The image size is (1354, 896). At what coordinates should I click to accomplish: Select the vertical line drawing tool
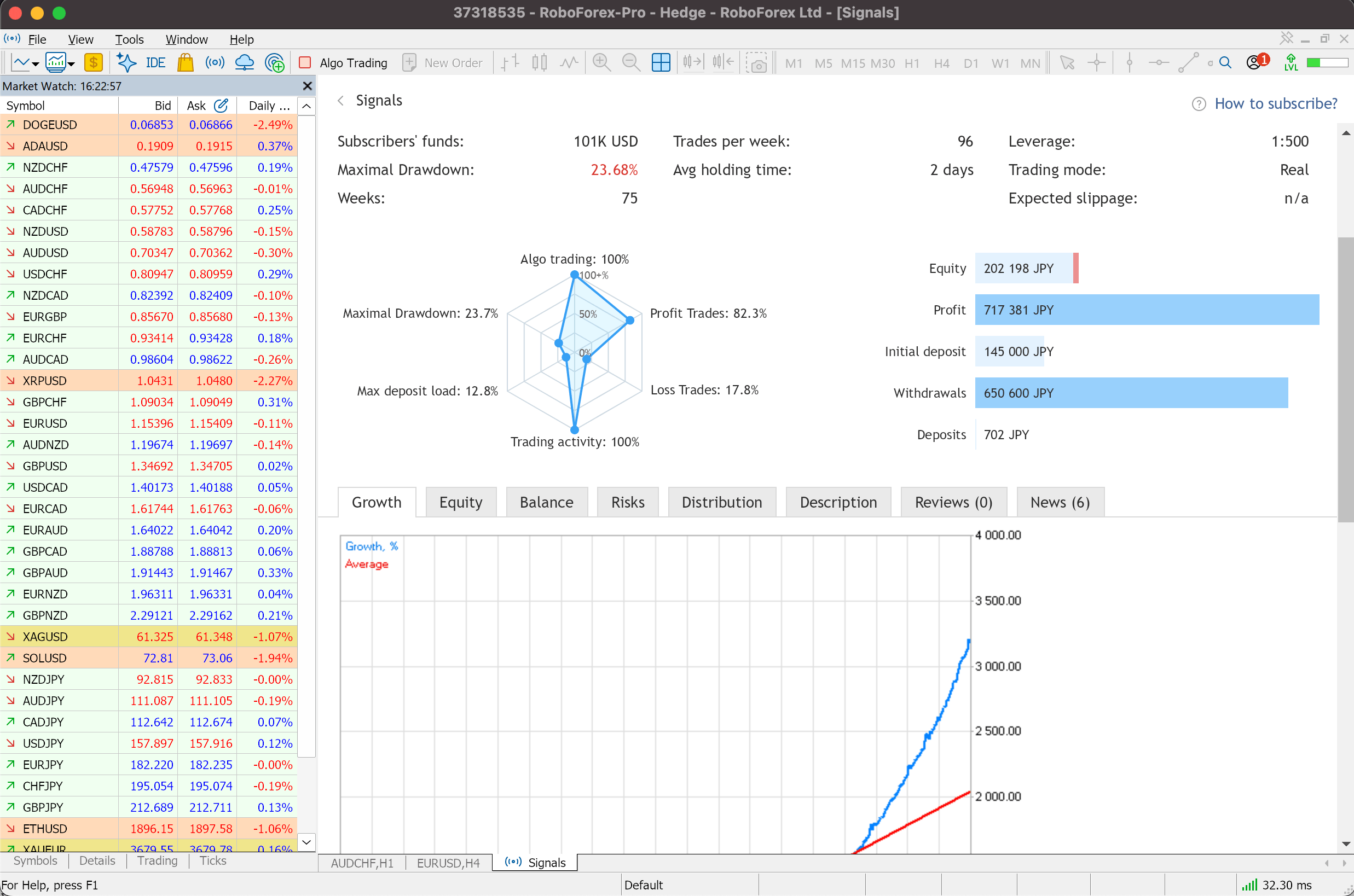1129,62
